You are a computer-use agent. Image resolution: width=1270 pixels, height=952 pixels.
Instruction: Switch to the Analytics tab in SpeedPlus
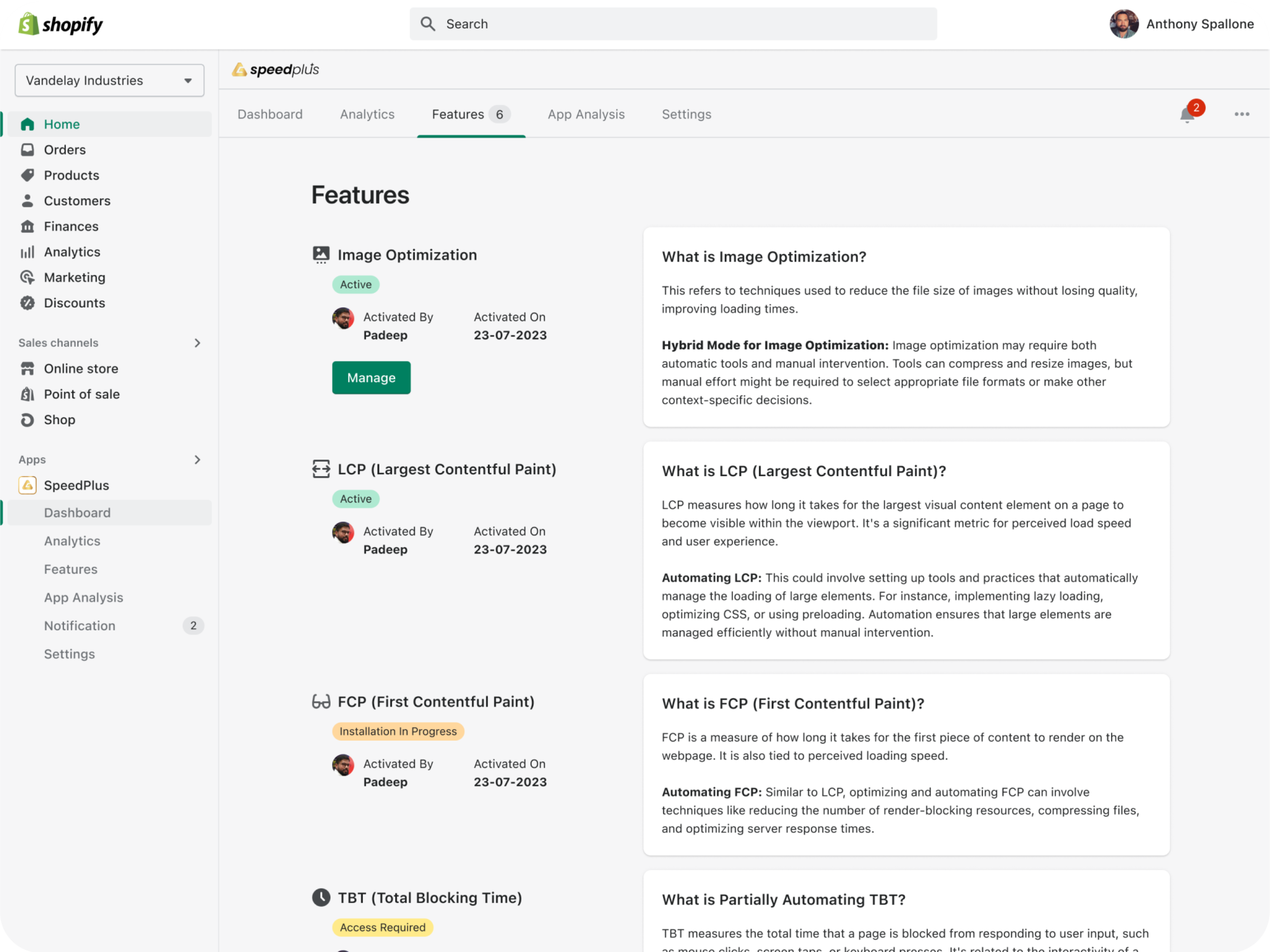pos(367,114)
